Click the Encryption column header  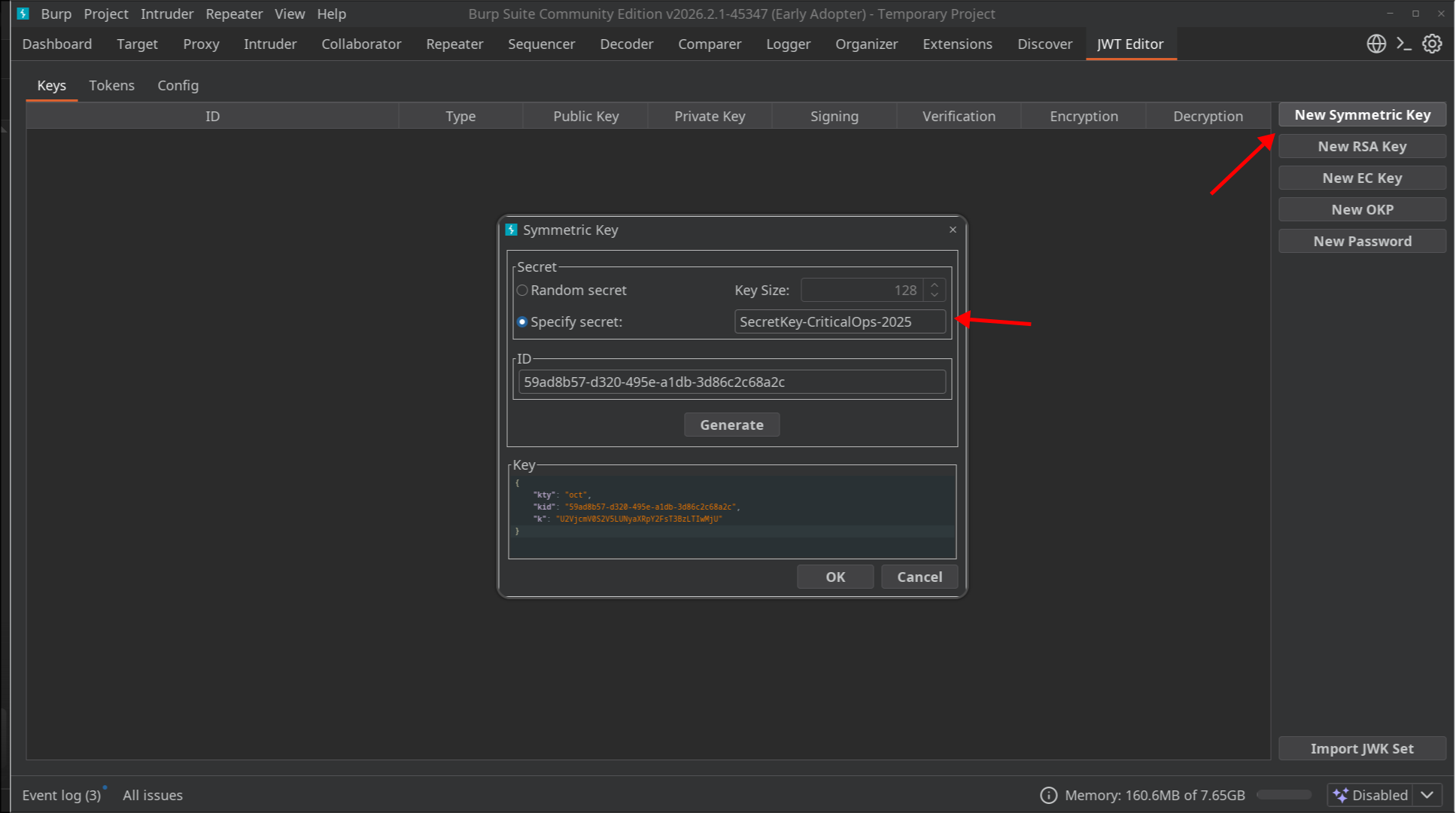pyautogui.click(x=1084, y=116)
